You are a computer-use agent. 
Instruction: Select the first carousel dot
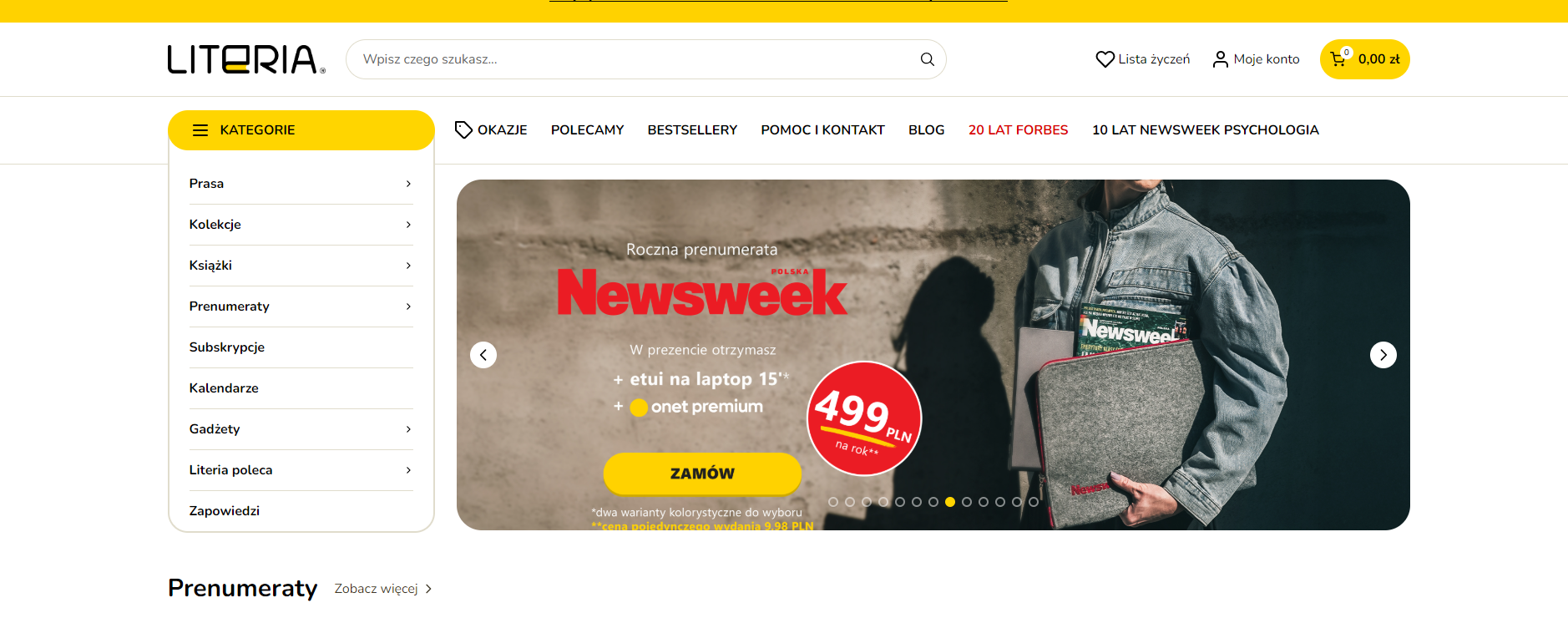click(x=833, y=502)
